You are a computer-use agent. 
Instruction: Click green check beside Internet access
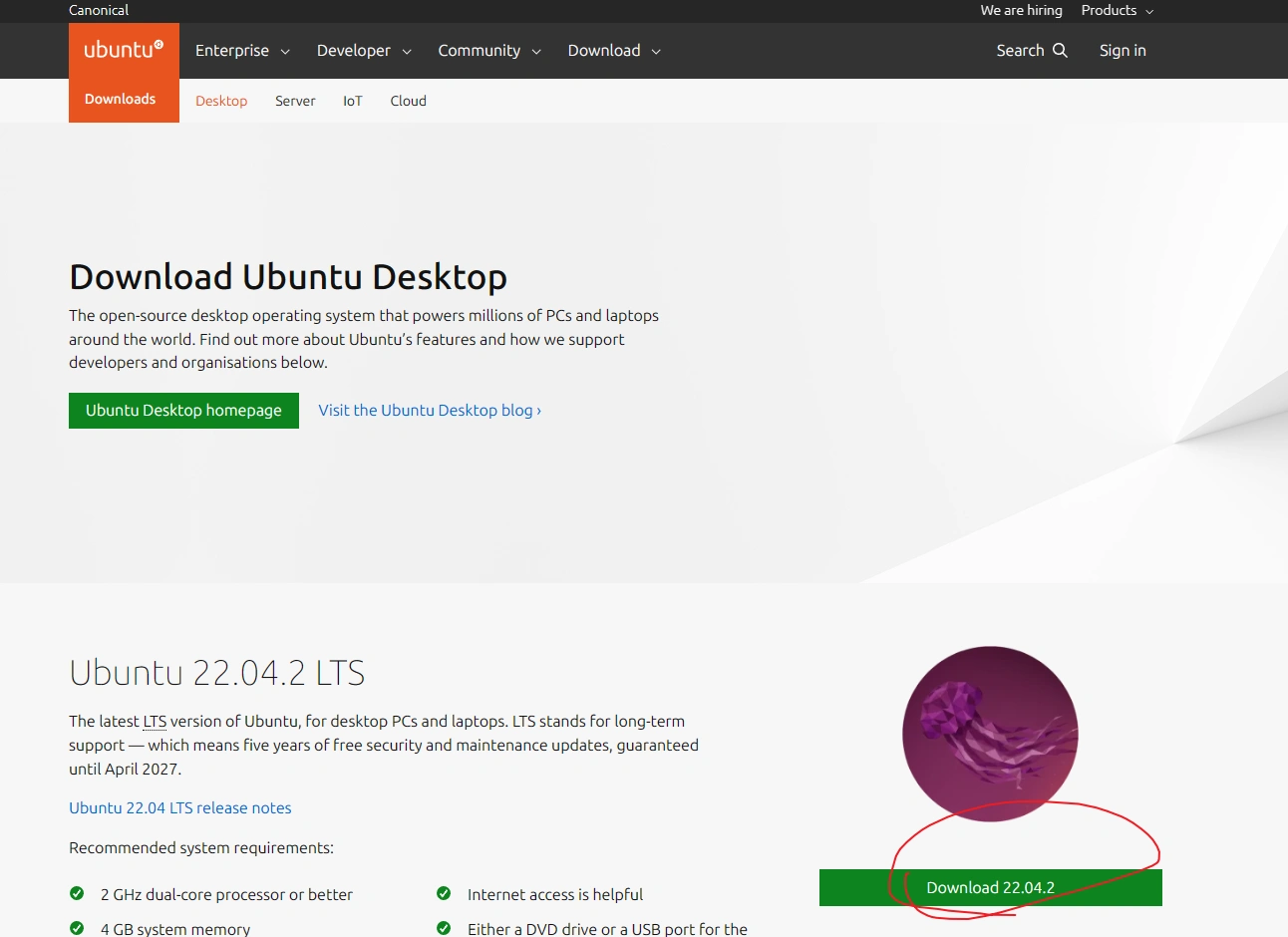pos(444,893)
